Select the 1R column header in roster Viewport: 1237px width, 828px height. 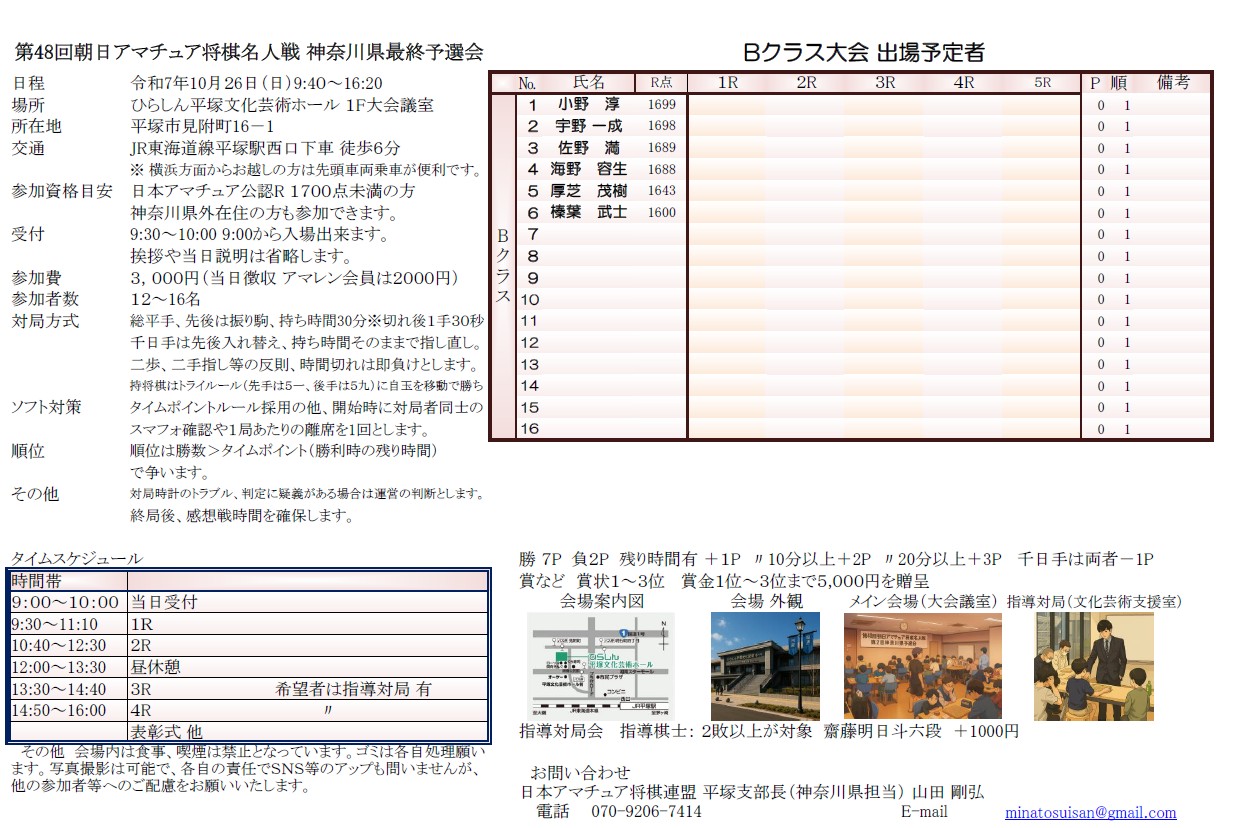pos(727,83)
